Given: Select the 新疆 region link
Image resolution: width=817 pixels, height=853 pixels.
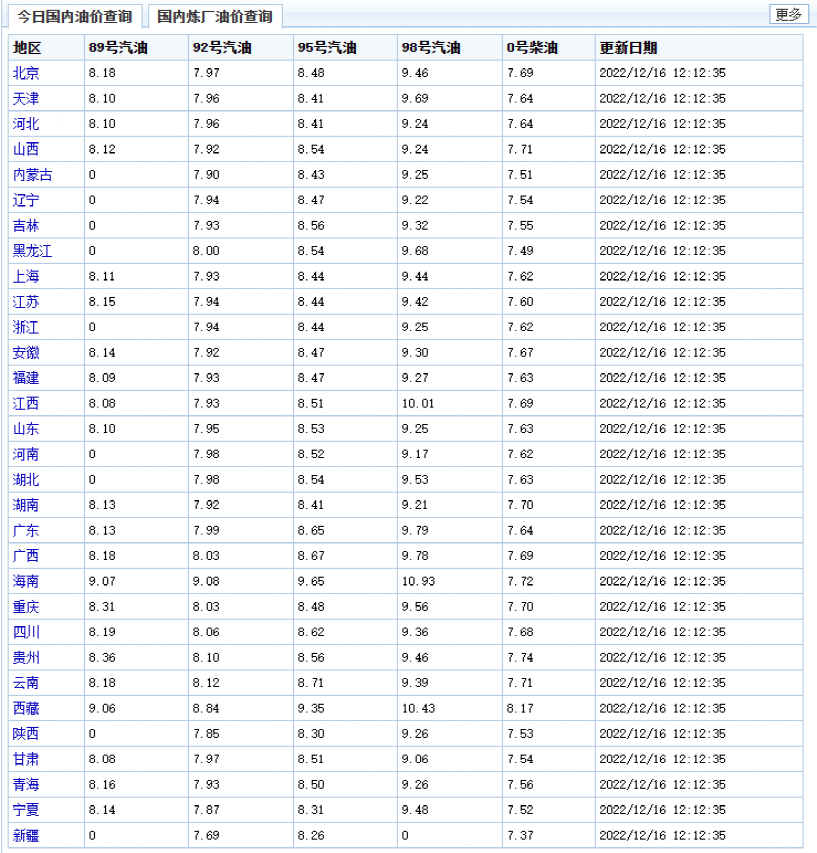Looking at the screenshot, I should pyautogui.click(x=26, y=835).
